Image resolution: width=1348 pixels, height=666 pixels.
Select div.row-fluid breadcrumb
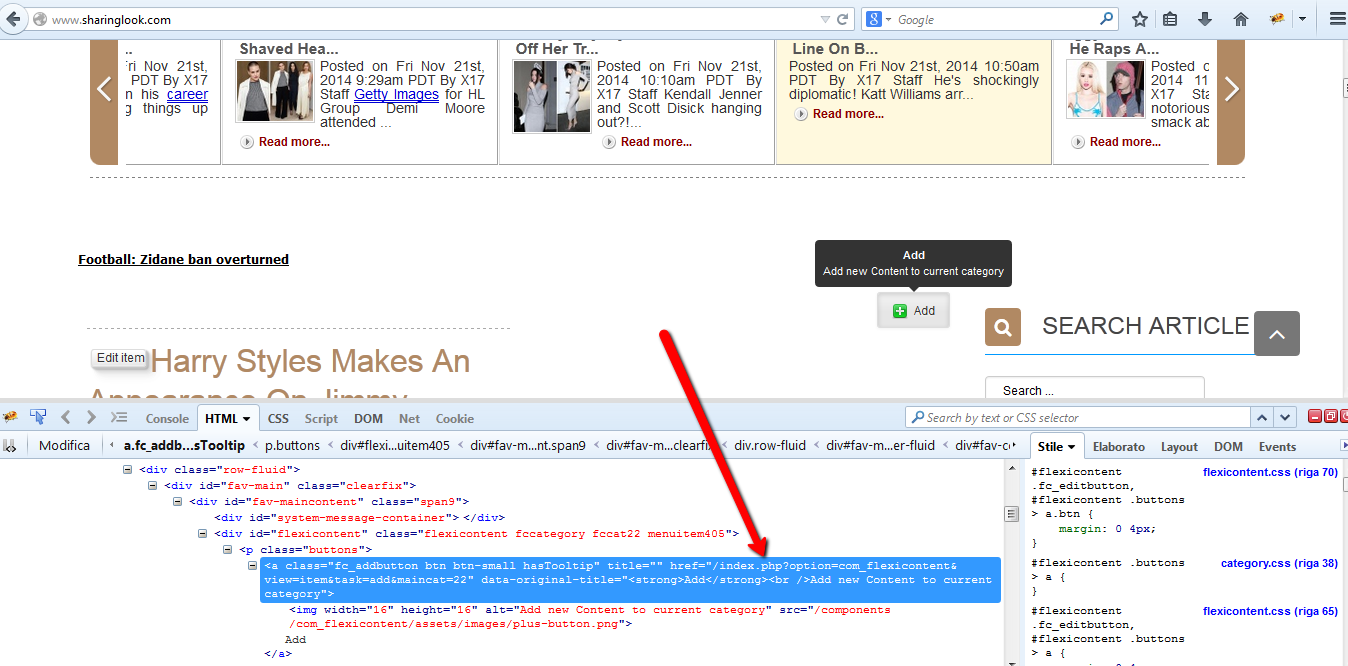coord(770,446)
